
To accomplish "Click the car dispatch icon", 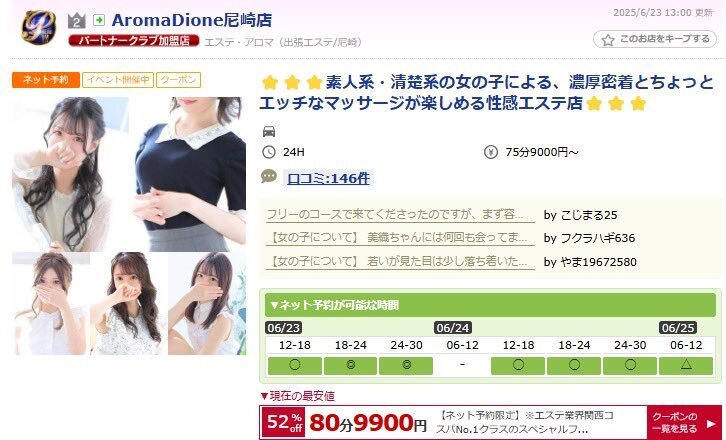I will 269,132.
